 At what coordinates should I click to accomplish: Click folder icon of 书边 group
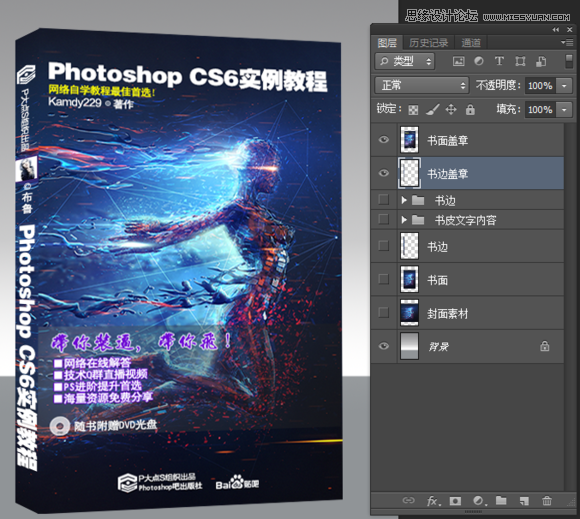(418, 200)
